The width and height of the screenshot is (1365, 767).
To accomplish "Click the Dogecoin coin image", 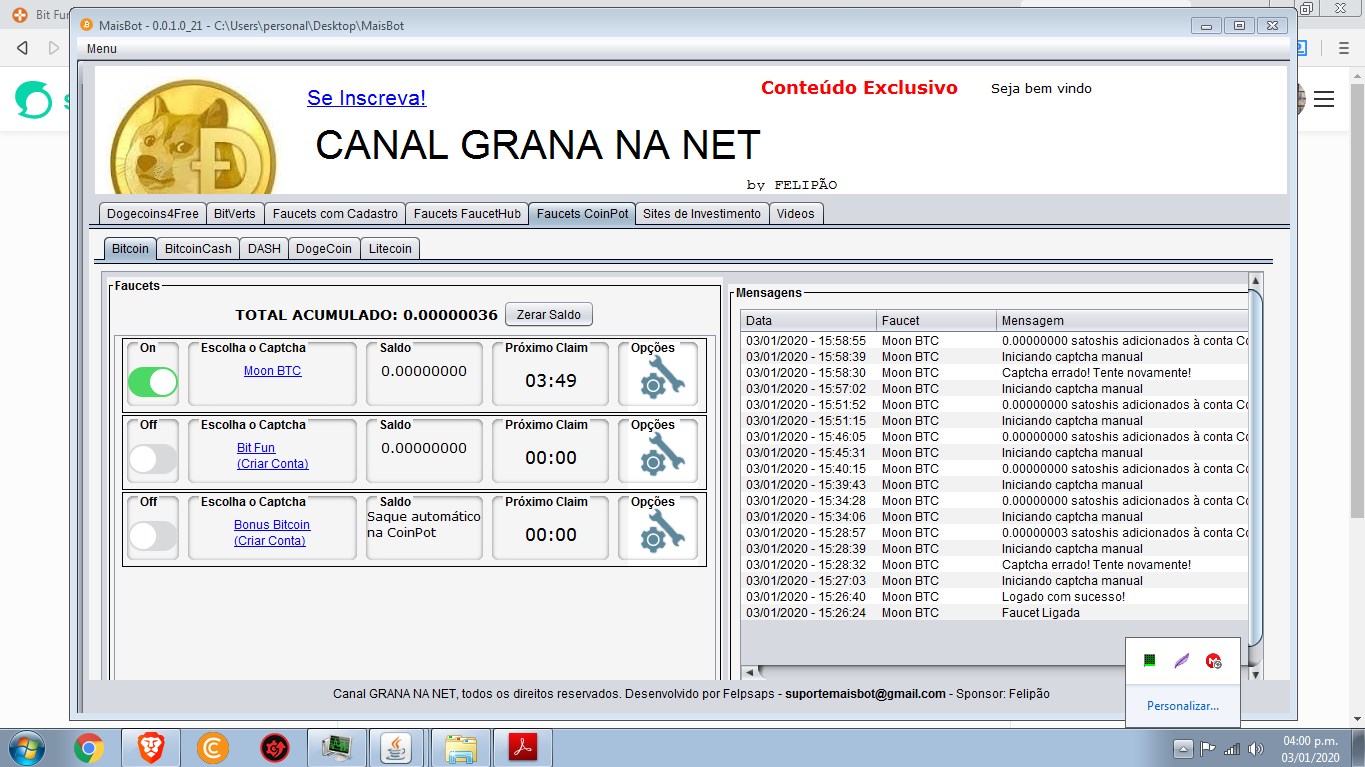I will click(191, 135).
